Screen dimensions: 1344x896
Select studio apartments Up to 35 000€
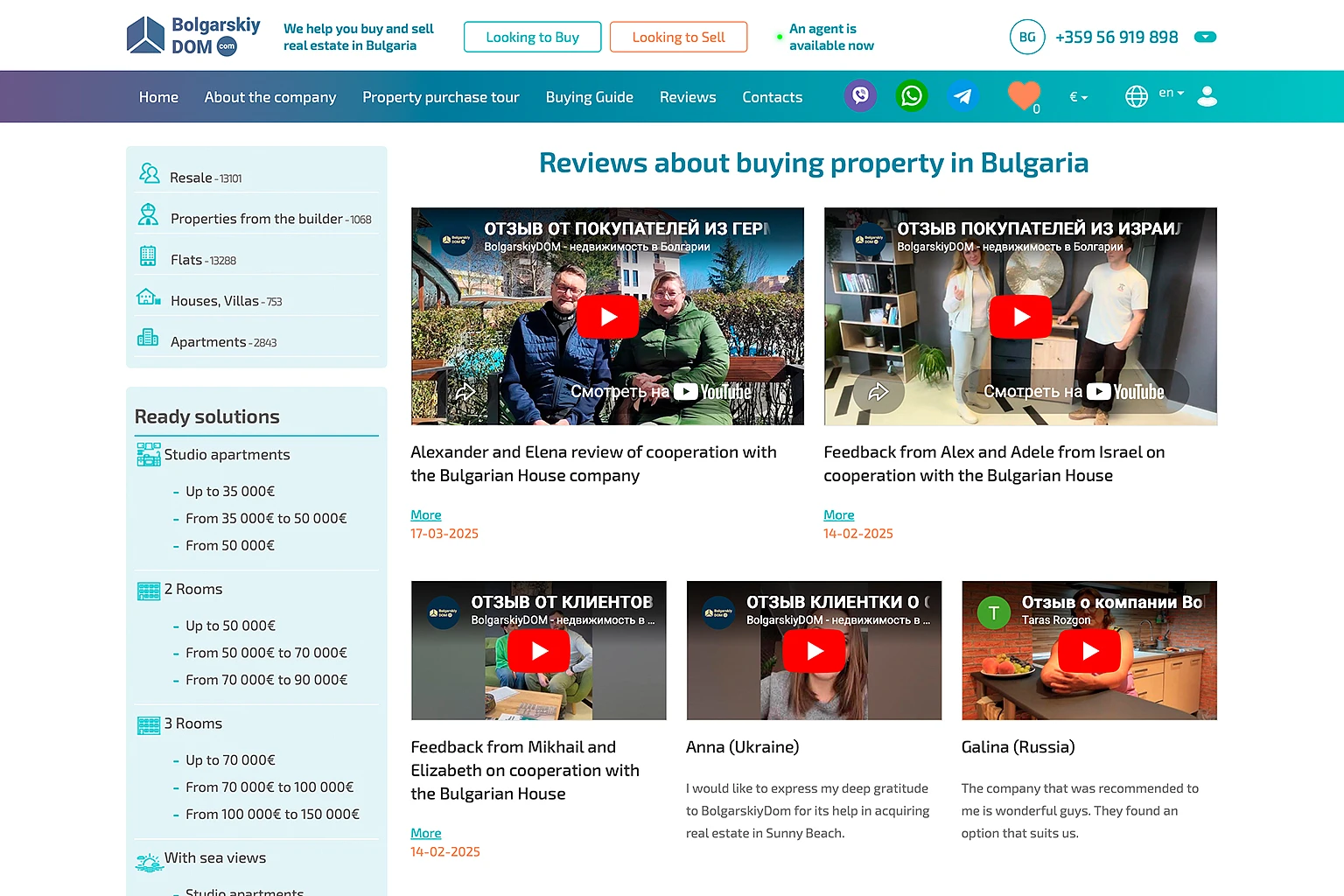coord(230,492)
